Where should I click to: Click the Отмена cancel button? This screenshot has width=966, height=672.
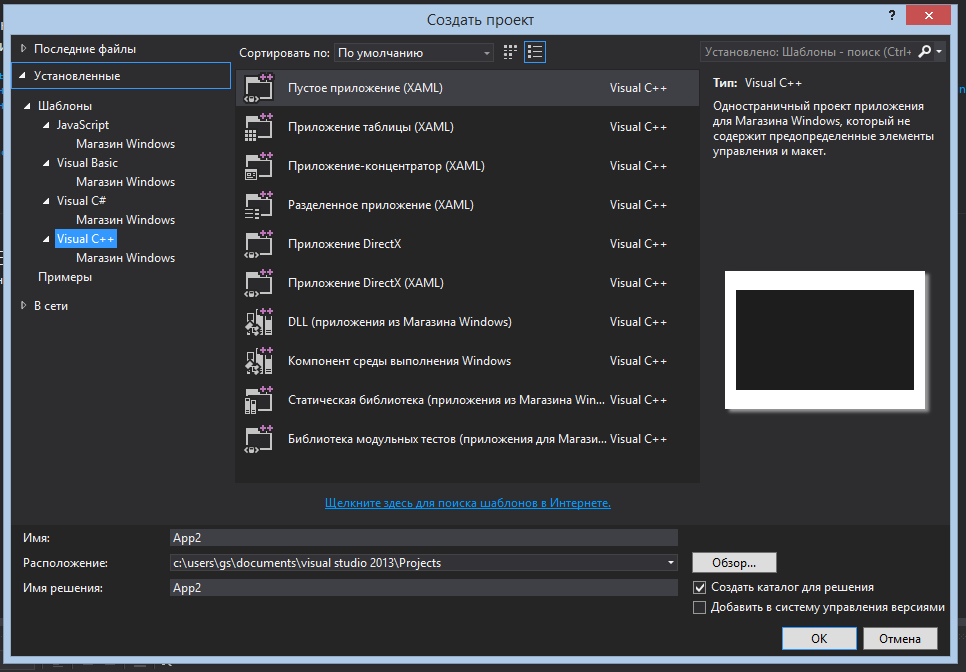pos(900,639)
